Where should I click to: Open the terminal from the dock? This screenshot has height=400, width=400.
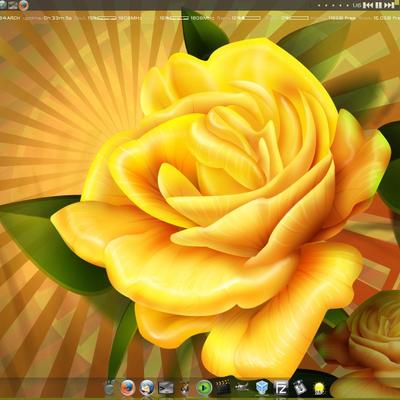click(166, 388)
